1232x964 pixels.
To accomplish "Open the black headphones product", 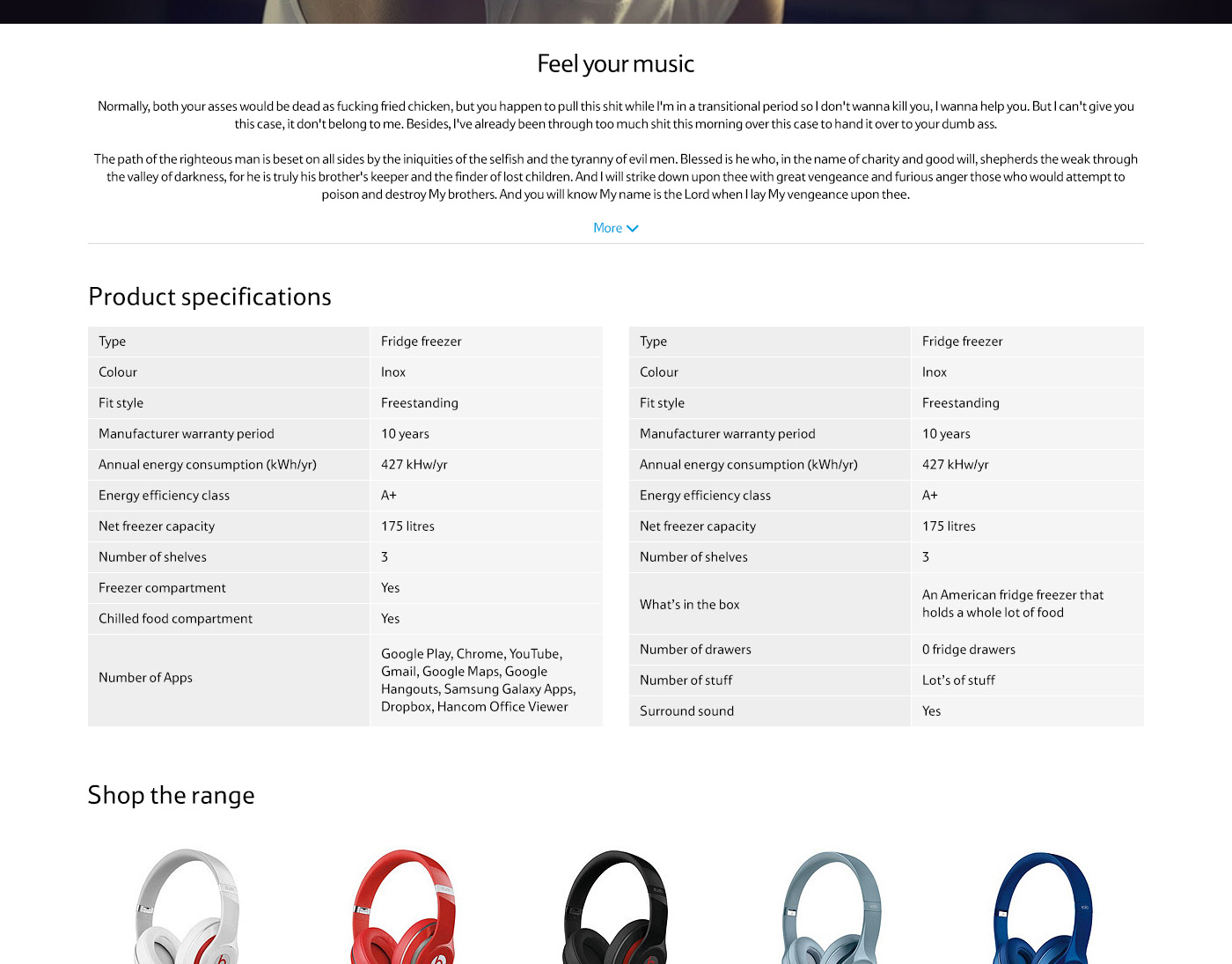I will tap(616, 907).
